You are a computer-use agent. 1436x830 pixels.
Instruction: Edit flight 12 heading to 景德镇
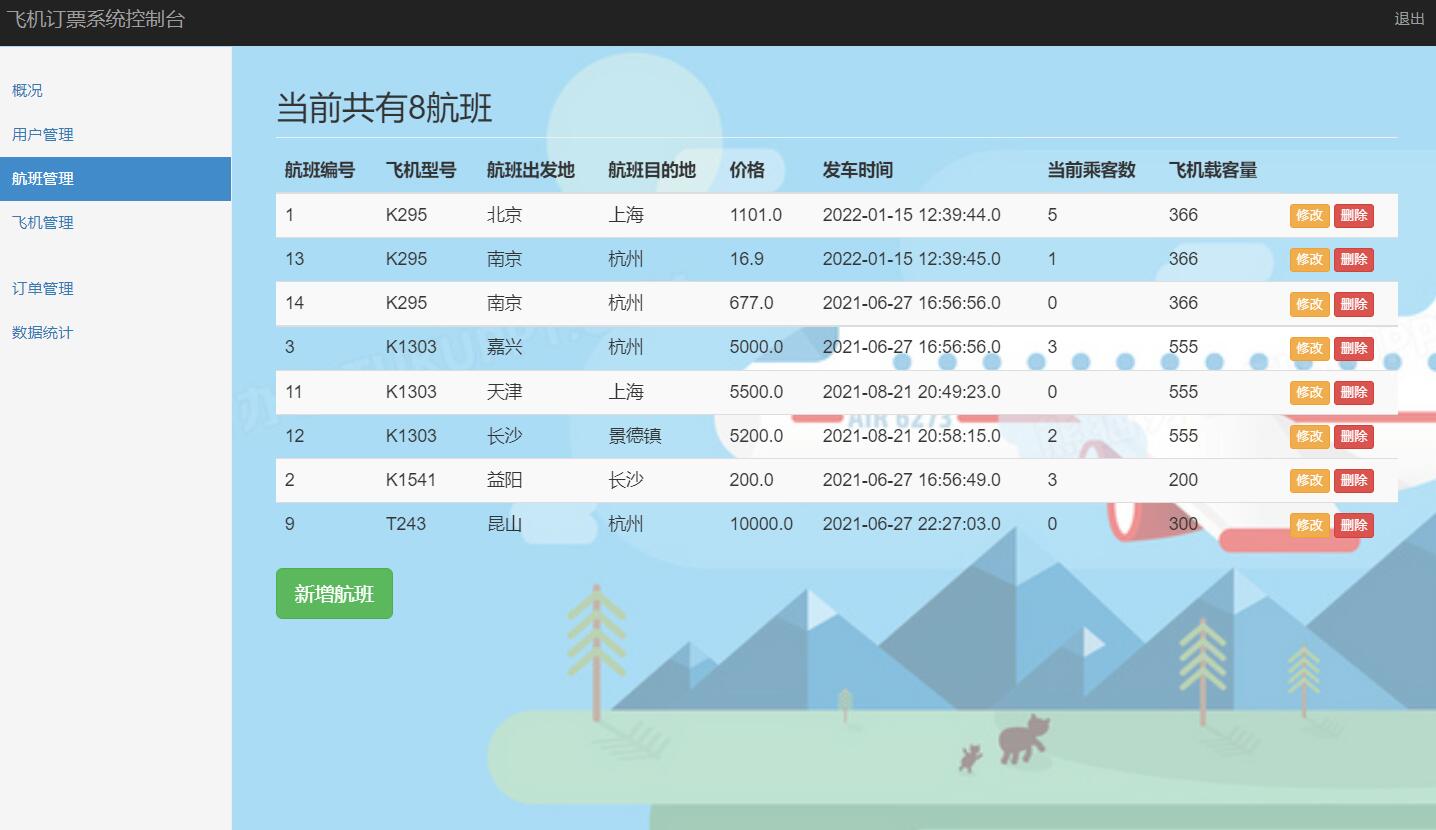tap(1309, 436)
